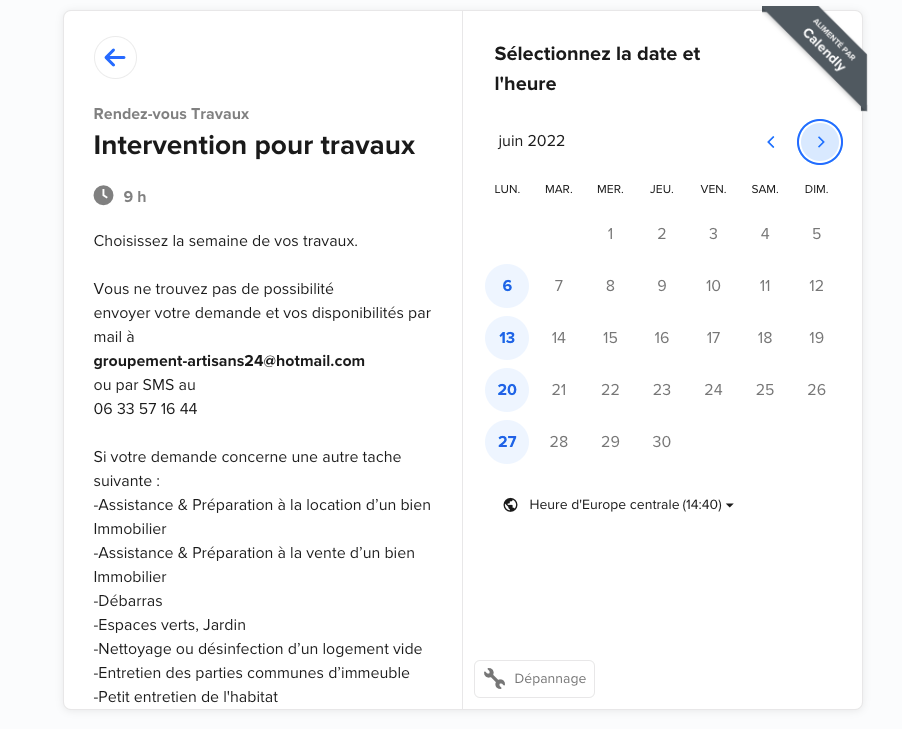Click the phone number 06 33 57 16 44
Screen dimensions: 902x729
point(145,409)
